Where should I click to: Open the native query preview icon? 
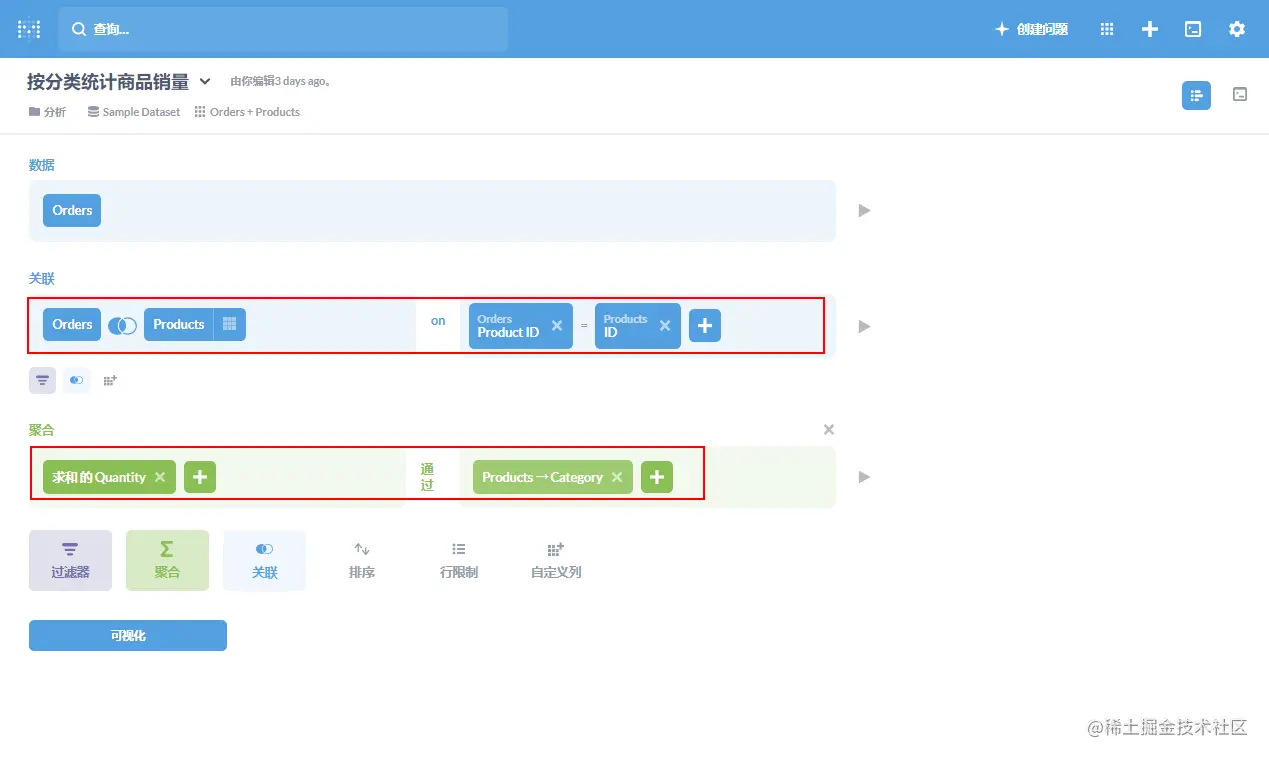tap(1240, 94)
